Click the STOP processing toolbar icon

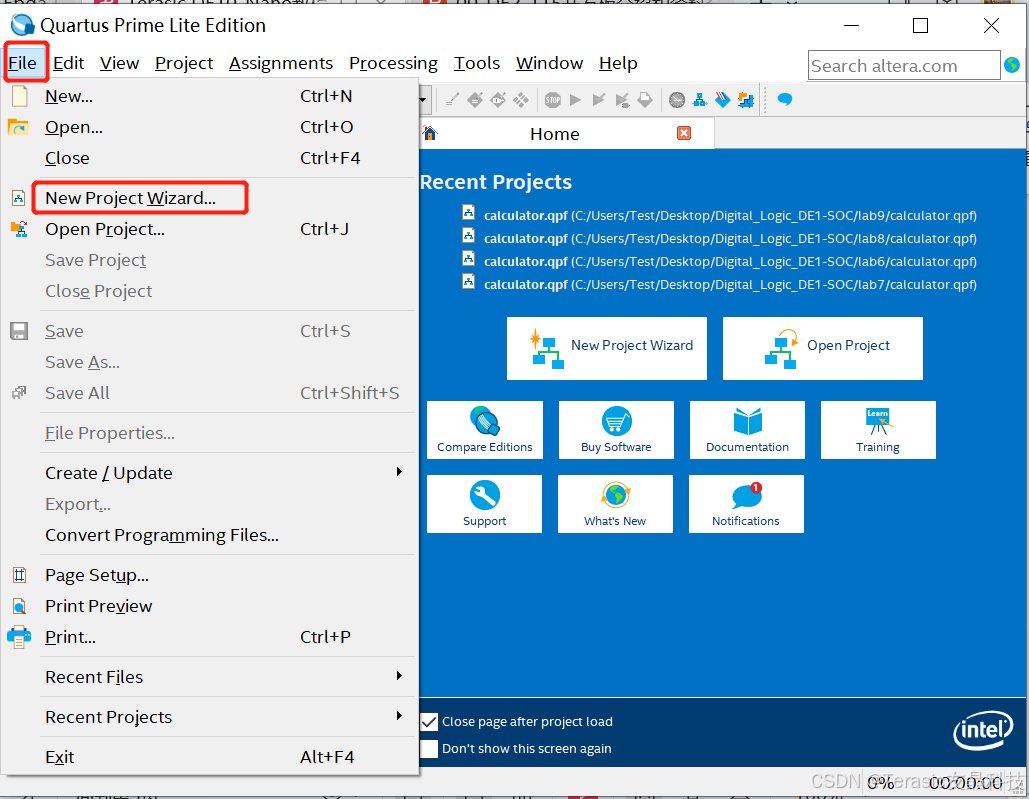tap(553, 100)
